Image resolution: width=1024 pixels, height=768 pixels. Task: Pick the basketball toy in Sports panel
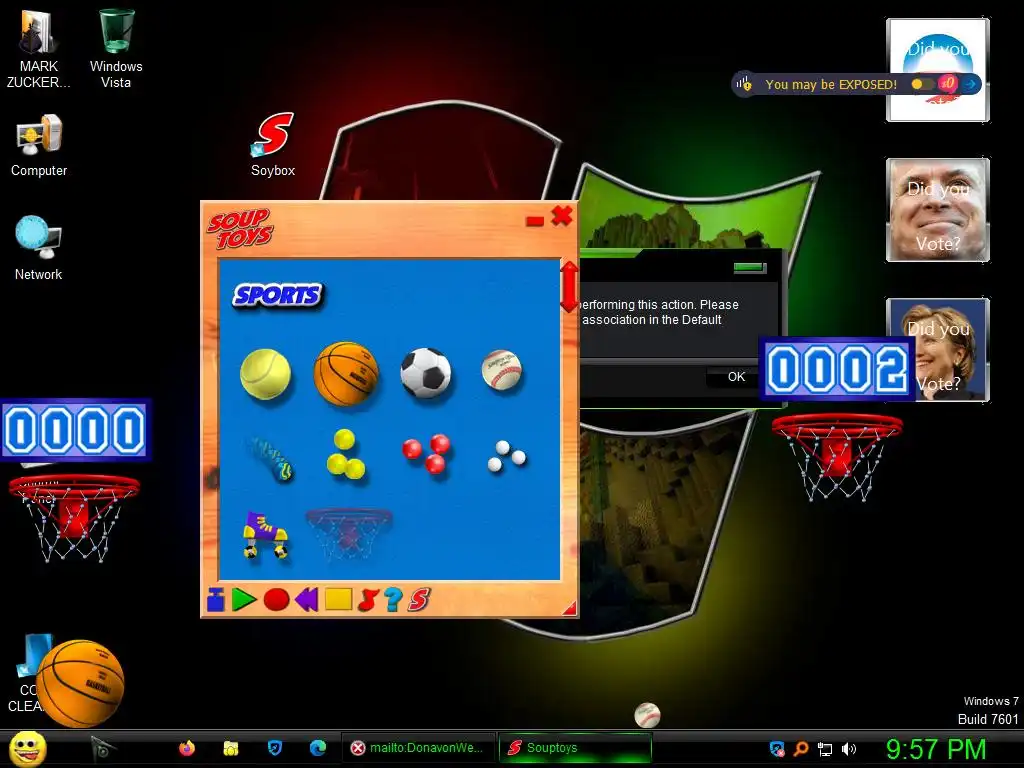[346, 374]
